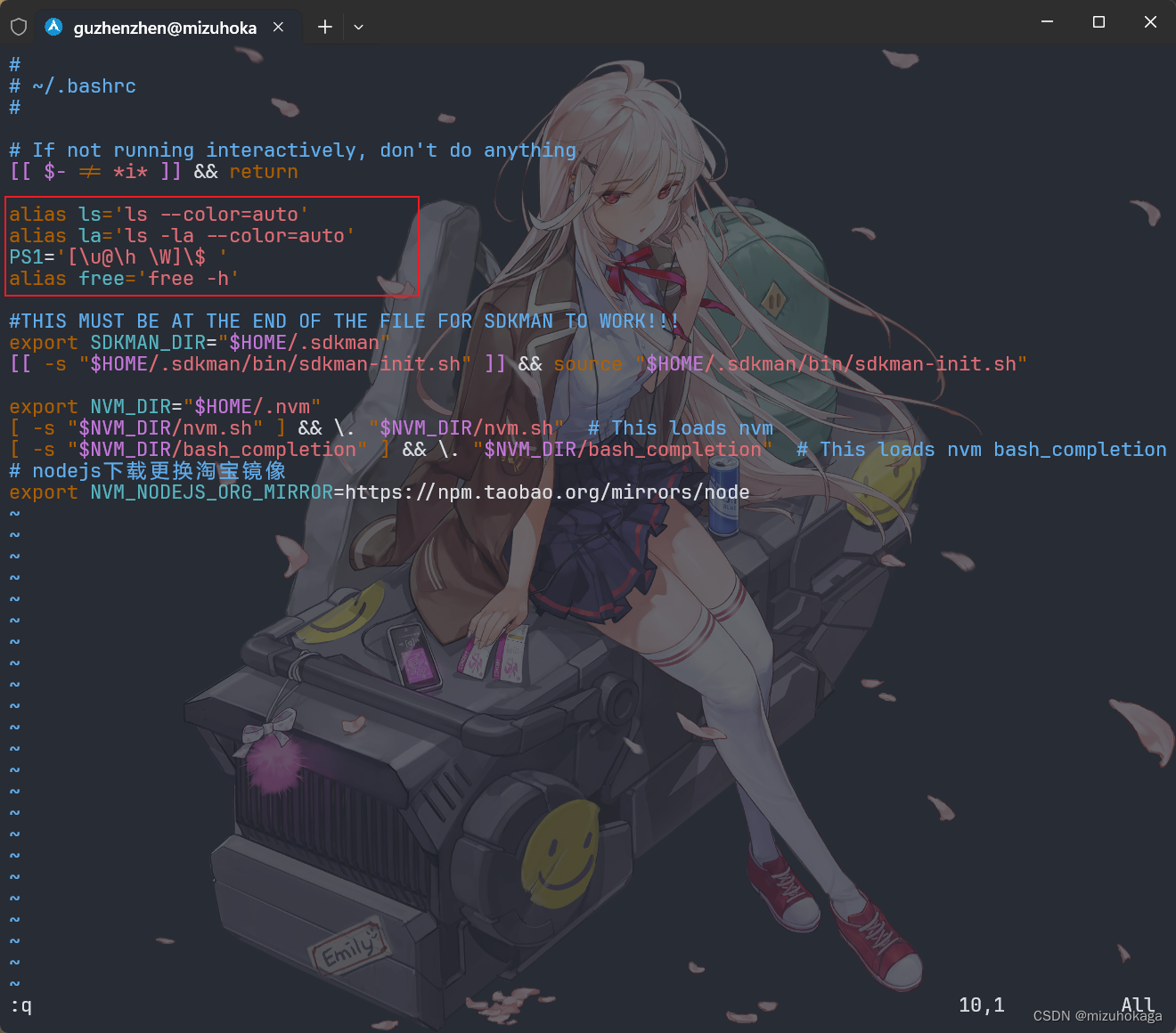Click the sdkman-init.sh source line
The image size is (1176, 1033).
pos(518,364)
